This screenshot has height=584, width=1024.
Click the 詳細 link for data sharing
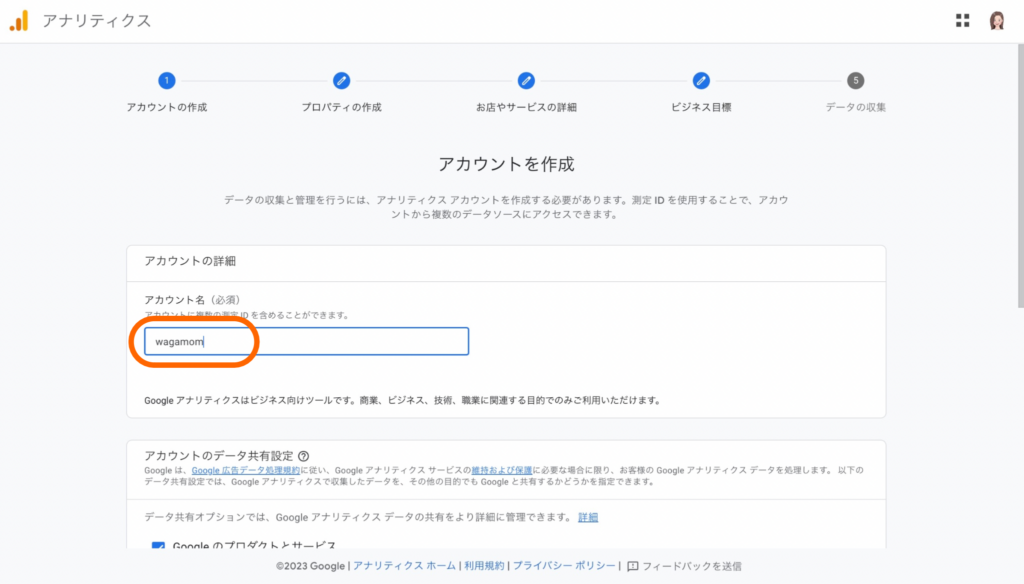pyautogui.click(x=588, y=517)
